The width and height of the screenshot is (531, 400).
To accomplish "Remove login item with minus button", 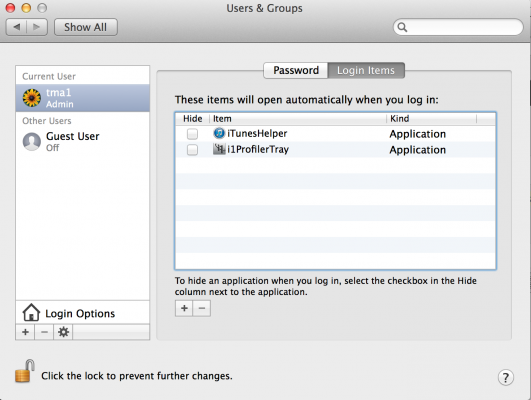I will [x=202, y=308].
